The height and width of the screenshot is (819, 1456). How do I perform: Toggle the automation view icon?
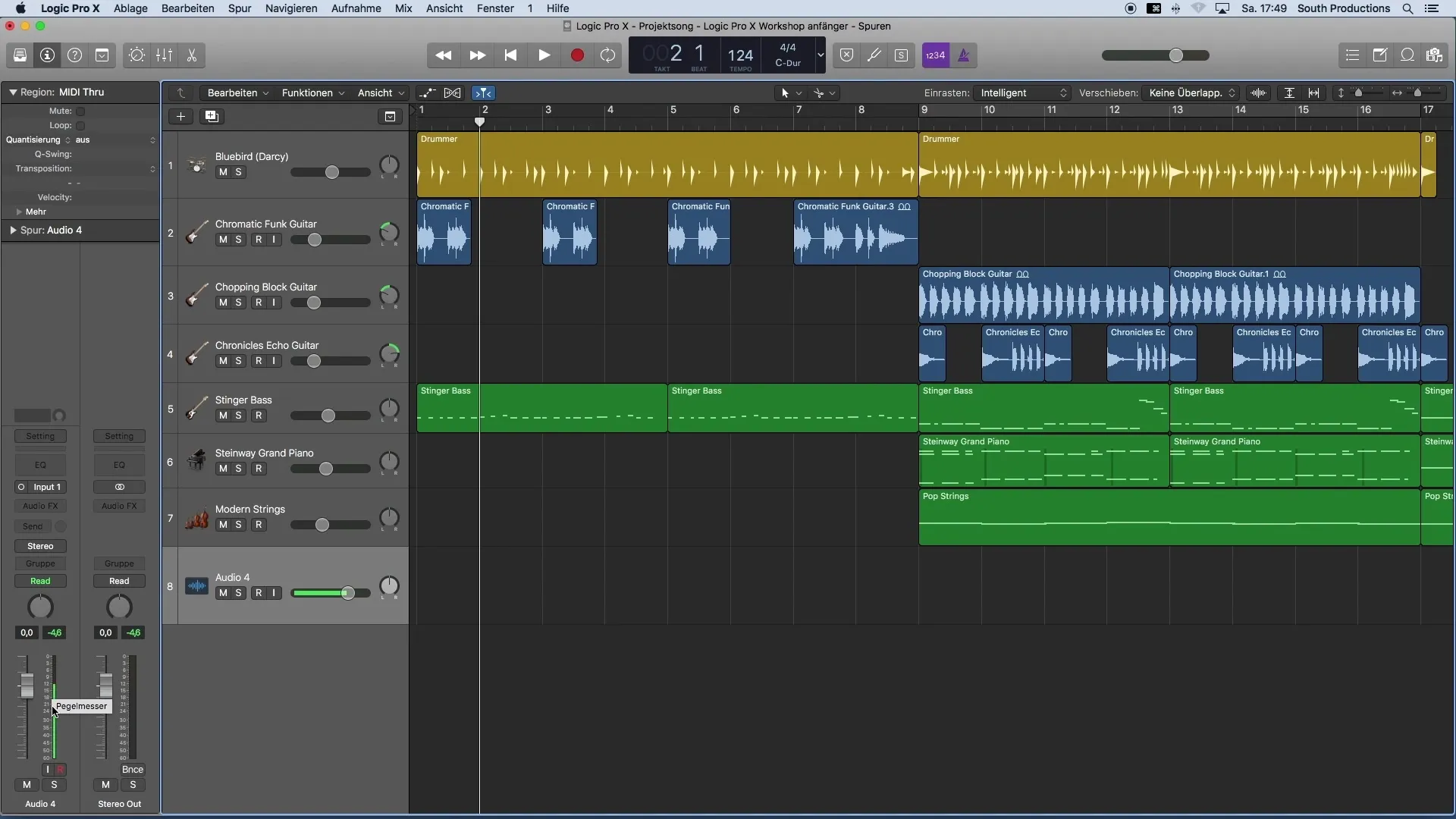coord(427,93)
